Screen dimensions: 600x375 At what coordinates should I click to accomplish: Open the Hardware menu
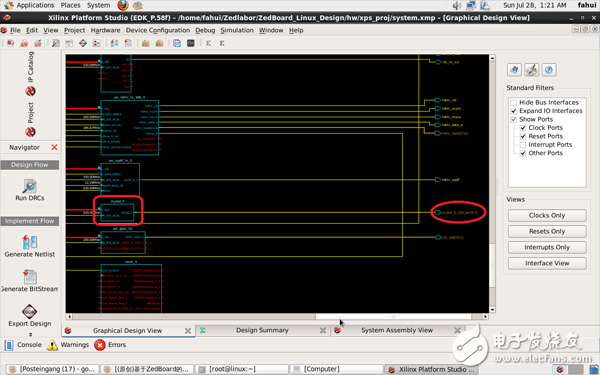105,30
